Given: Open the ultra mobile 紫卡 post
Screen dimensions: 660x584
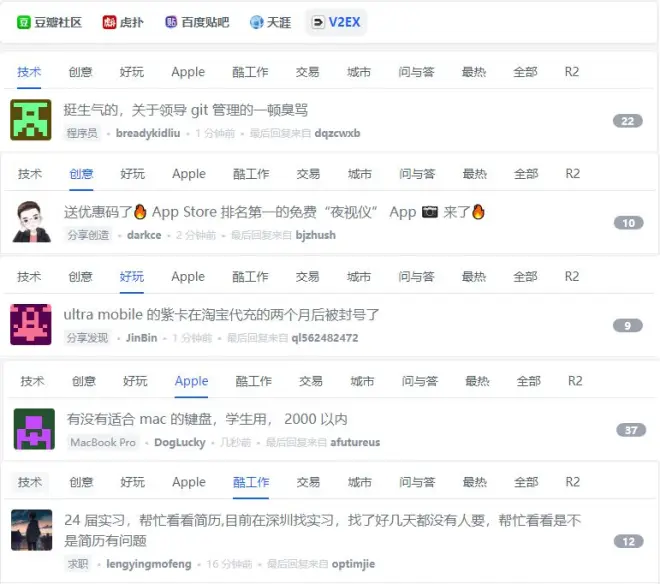Looking at the screenshot, I should click(x=221, y=315).
